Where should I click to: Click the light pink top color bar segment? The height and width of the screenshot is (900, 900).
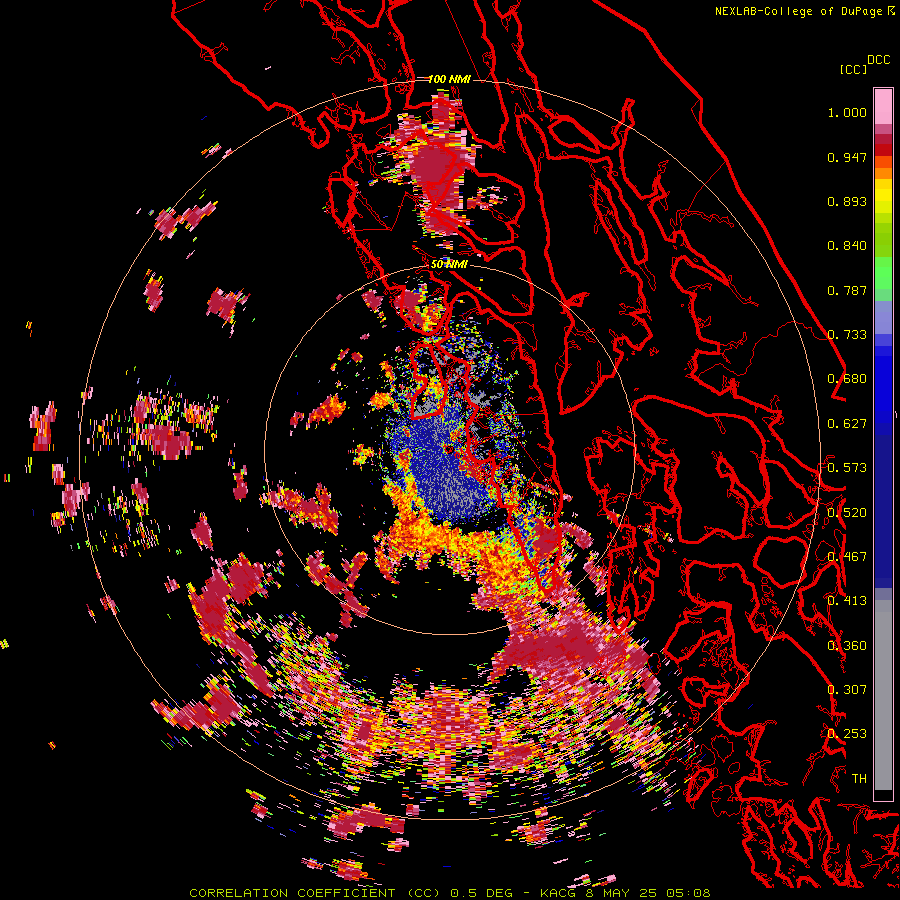click(x=883, y=106)
